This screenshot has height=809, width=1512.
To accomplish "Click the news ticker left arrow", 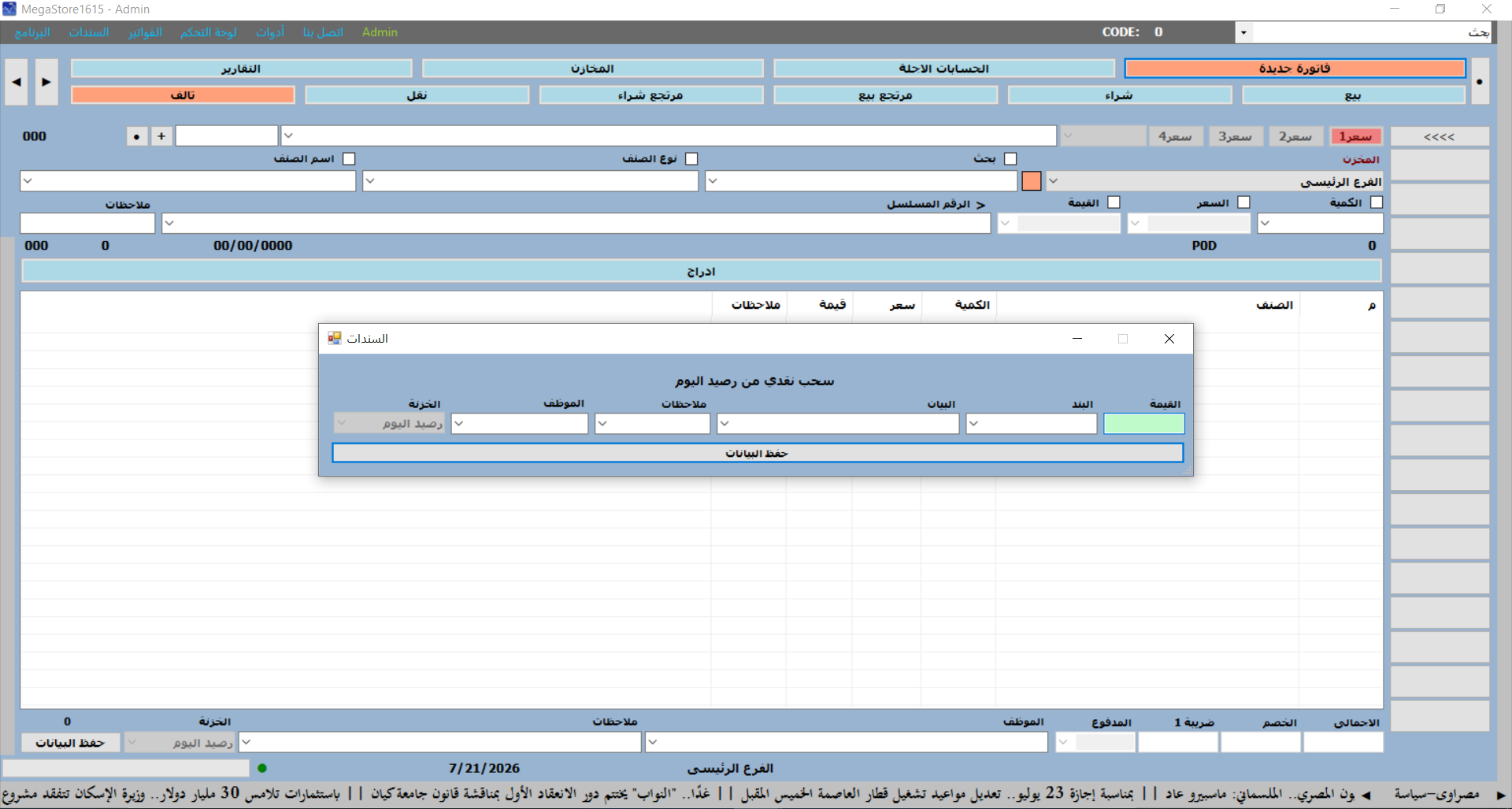I will 1366,795.
